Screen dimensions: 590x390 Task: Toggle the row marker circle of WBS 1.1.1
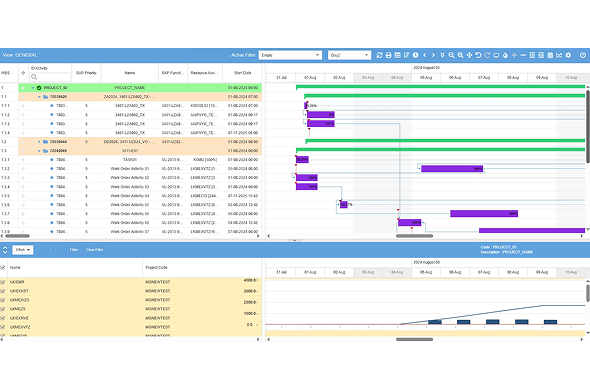tap(23, 106)
